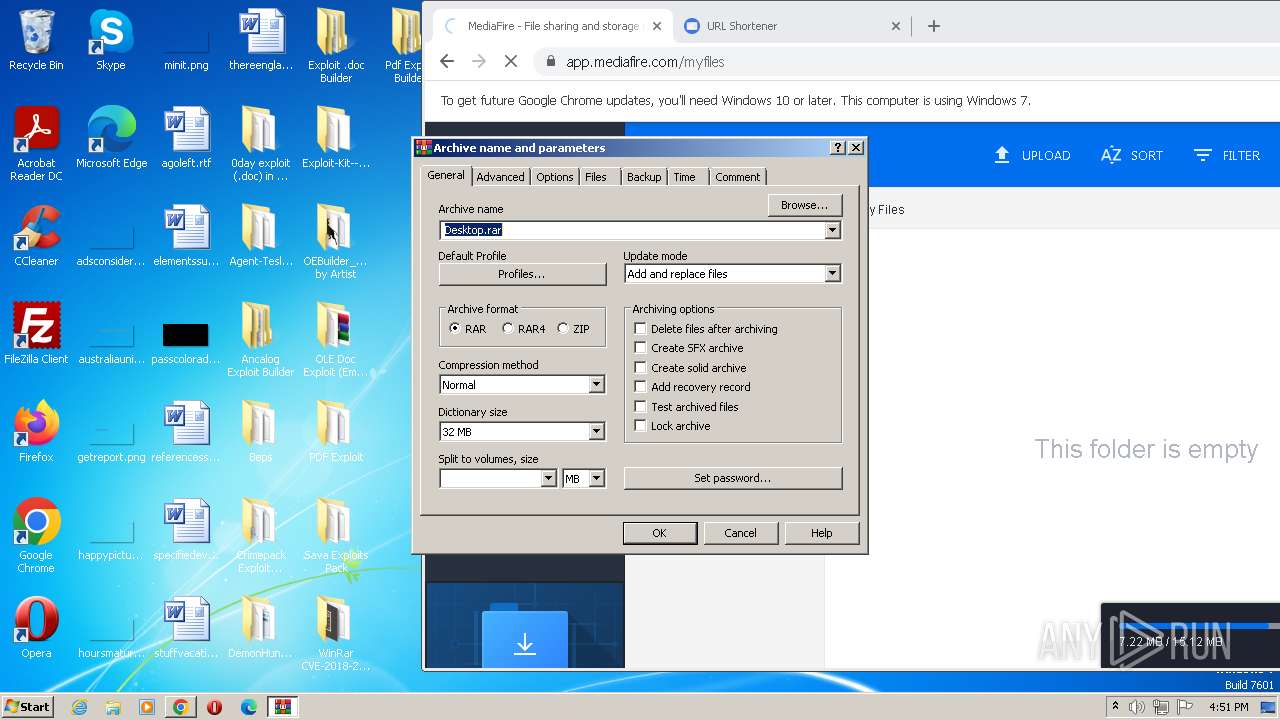
Task: Launch Google Chrome desktop icon
Action: click(x=36, y=536)
